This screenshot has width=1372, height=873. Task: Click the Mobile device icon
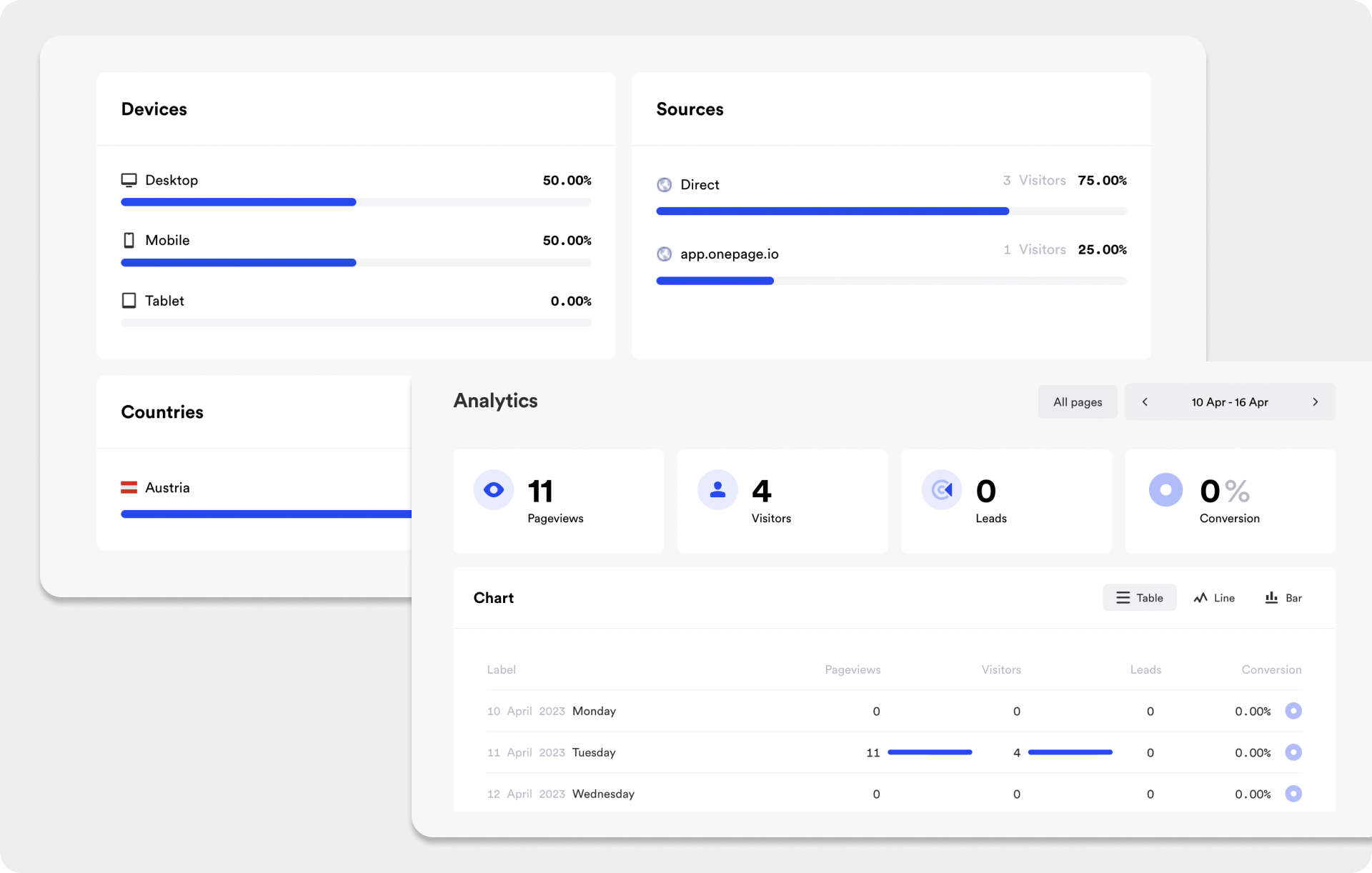tap(129, 240)
